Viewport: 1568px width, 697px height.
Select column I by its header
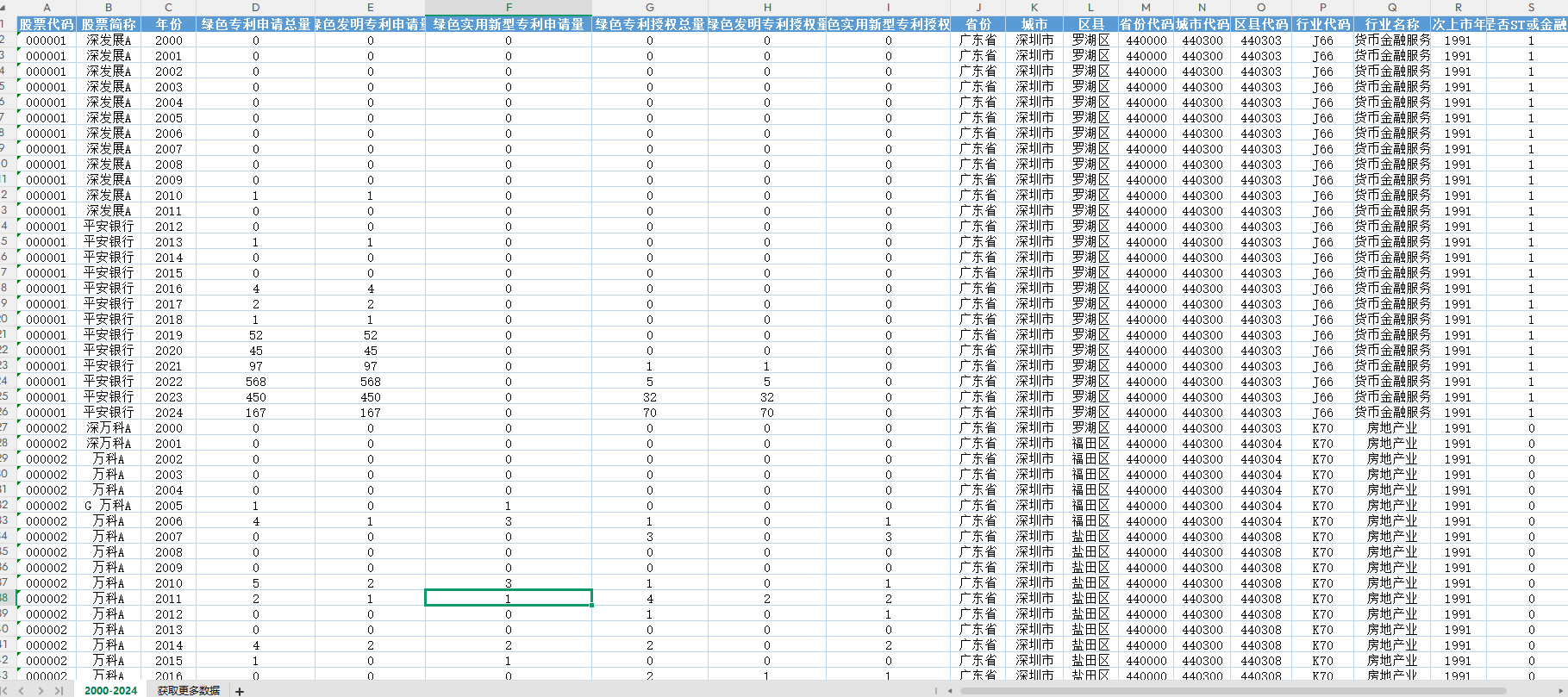click(x=889, y=8)
